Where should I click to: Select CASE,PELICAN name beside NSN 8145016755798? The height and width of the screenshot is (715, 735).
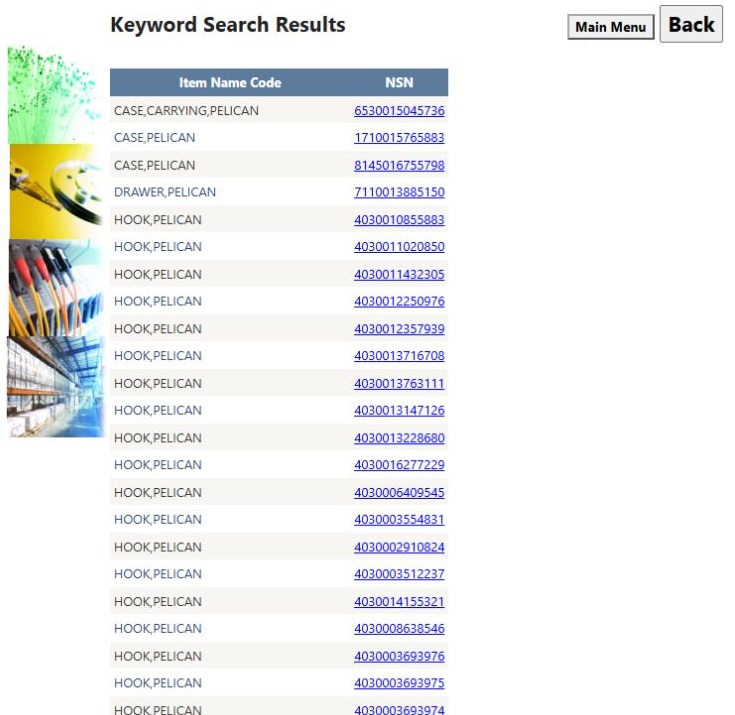(154, 166)
